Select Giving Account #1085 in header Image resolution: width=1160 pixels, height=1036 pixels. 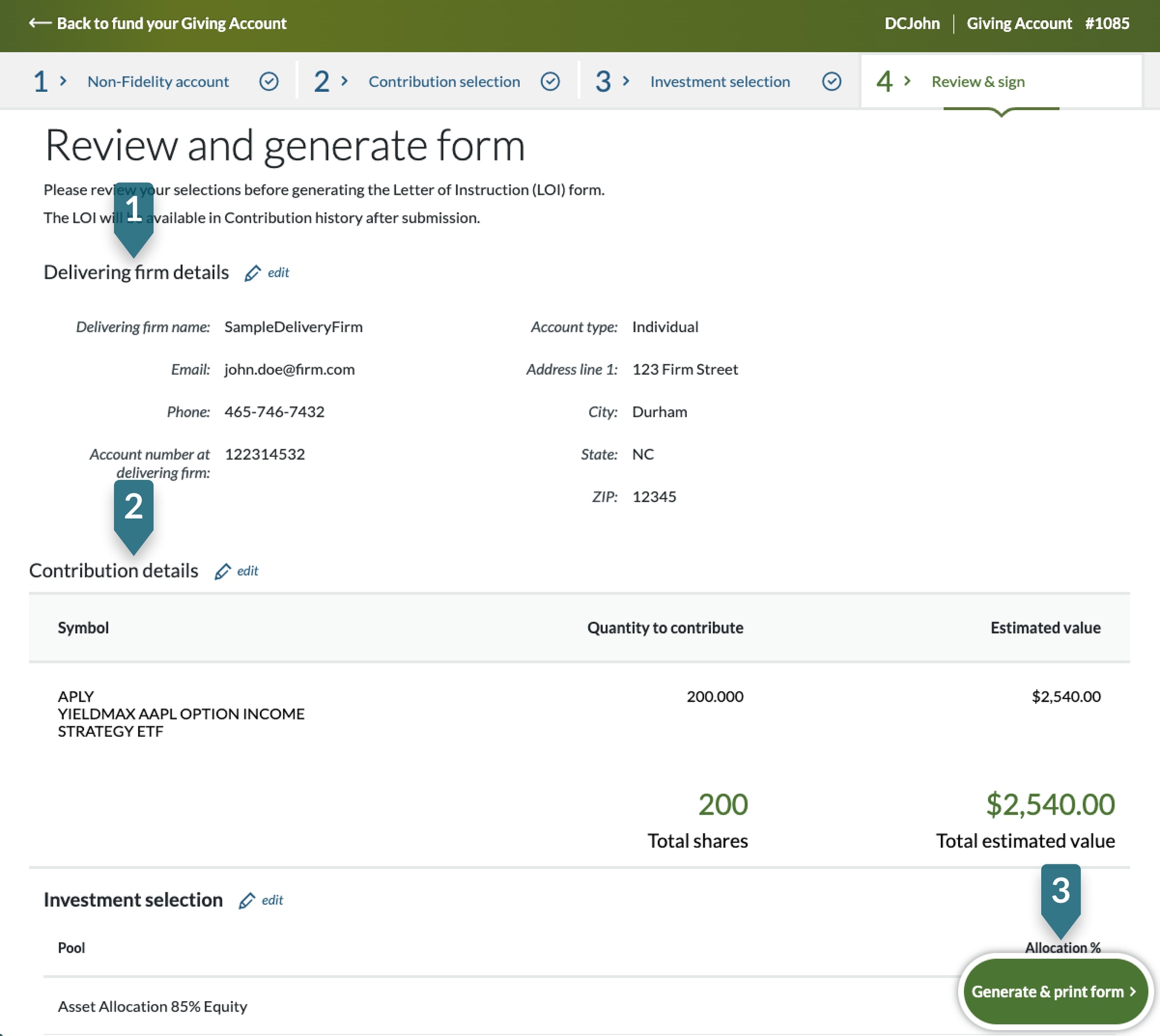pos(1047,23)
